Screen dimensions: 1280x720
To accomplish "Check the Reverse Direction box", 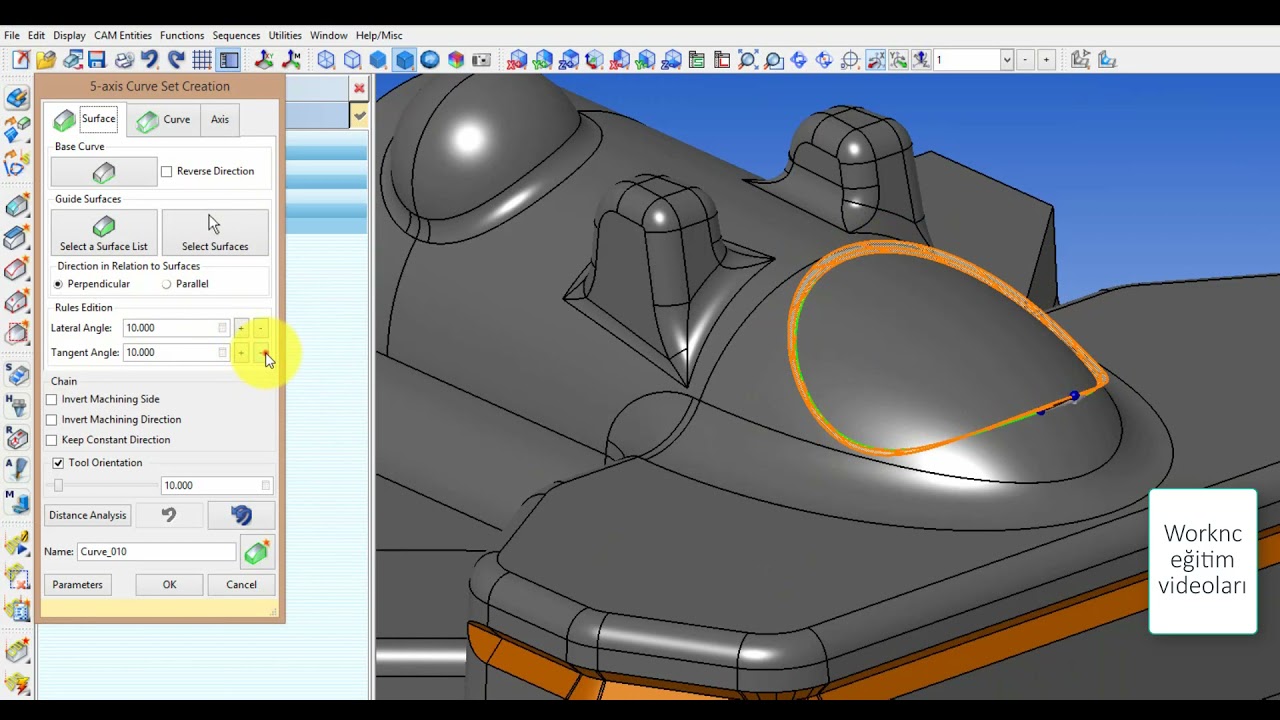I will click(167, 171).
